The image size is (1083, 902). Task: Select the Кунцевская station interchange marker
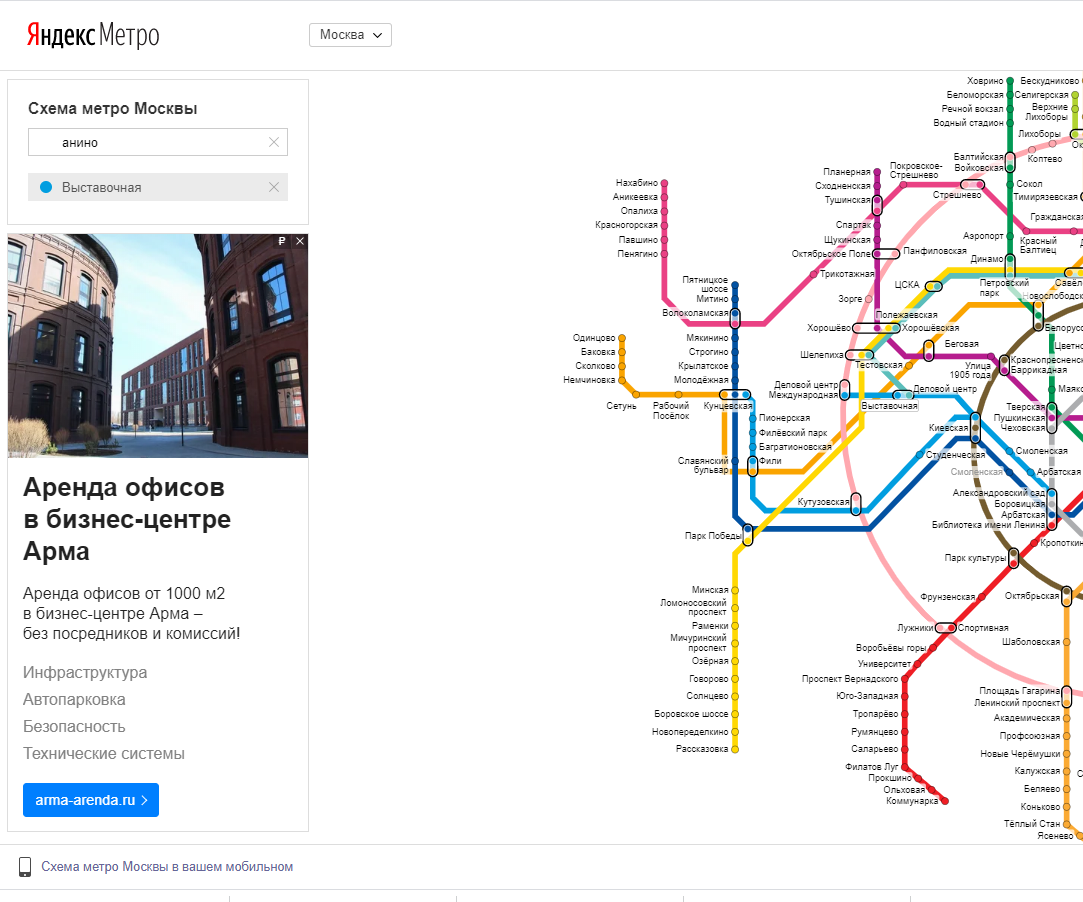[x=735, y=395]
